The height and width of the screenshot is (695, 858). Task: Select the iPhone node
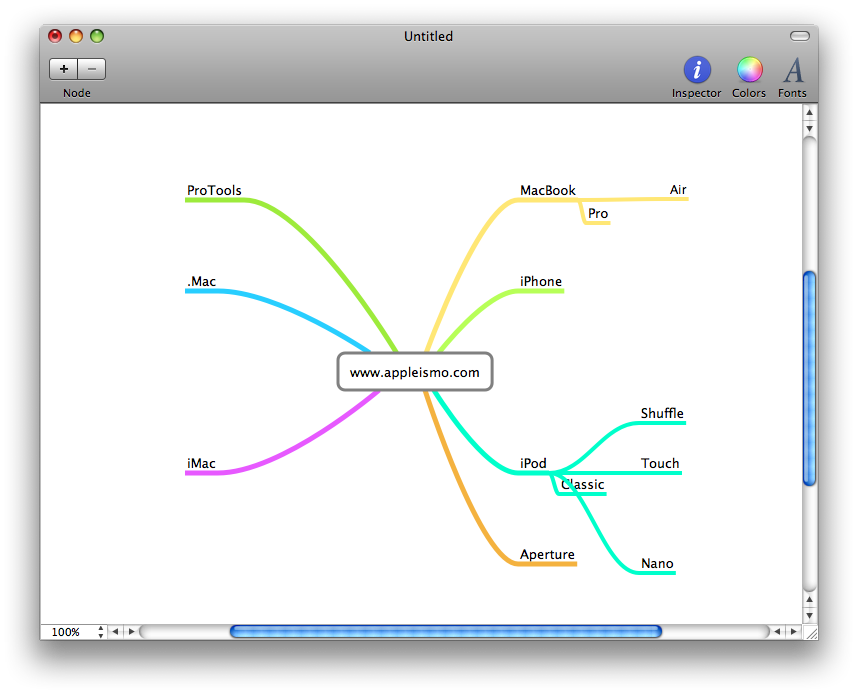[541, 281]
